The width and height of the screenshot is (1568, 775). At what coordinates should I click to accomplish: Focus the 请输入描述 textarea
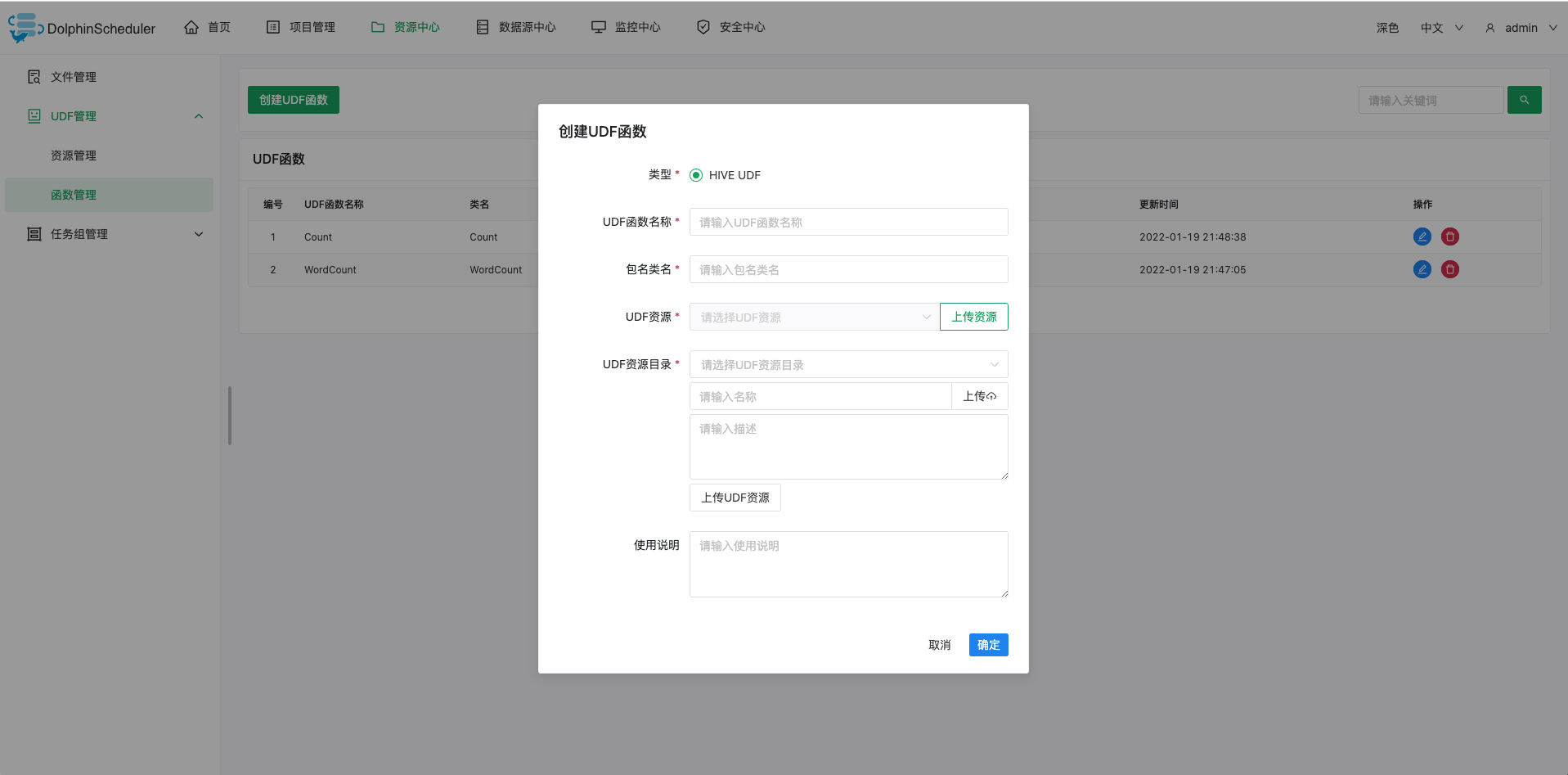[x=849, y=447]
